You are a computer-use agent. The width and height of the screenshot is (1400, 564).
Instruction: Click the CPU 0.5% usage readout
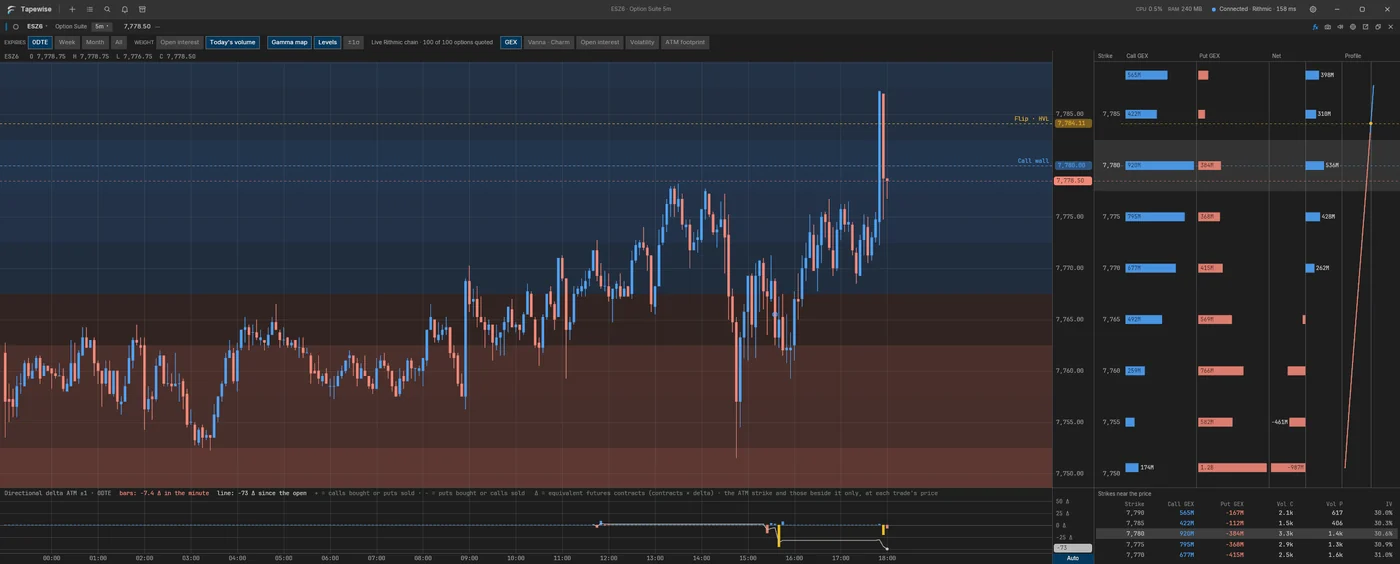click(x=1149, y=9)
